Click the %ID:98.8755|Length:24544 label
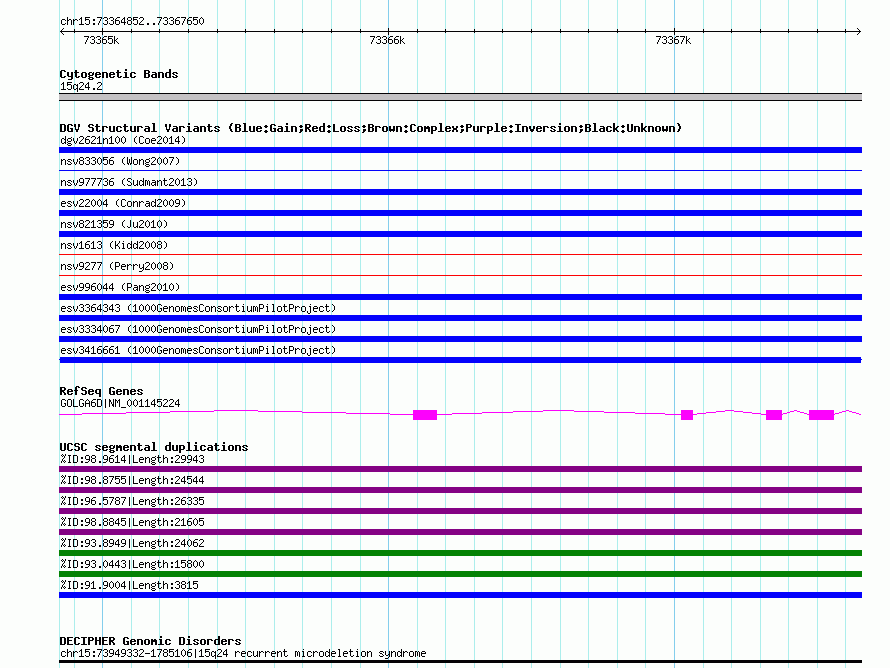The image size is (890, 668). [132, 480]
